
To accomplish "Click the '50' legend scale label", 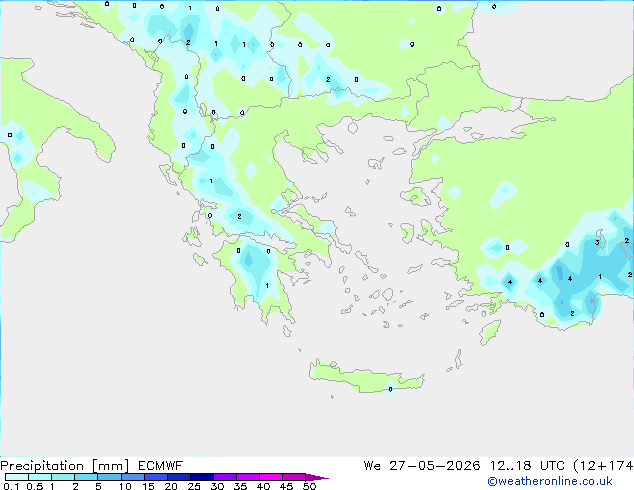I will 310,486.
